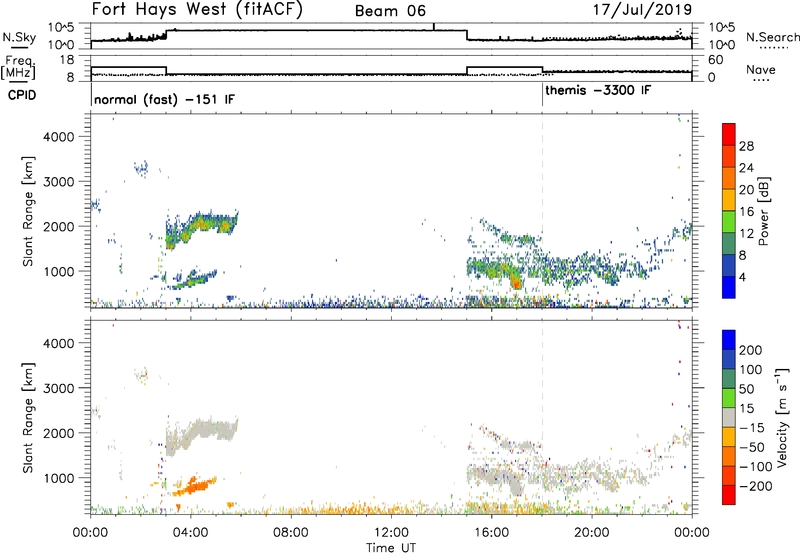Click the 'Fort Hays West (fitACF)' title
Screen dimensions: 800x554
(x=197, y=10)
